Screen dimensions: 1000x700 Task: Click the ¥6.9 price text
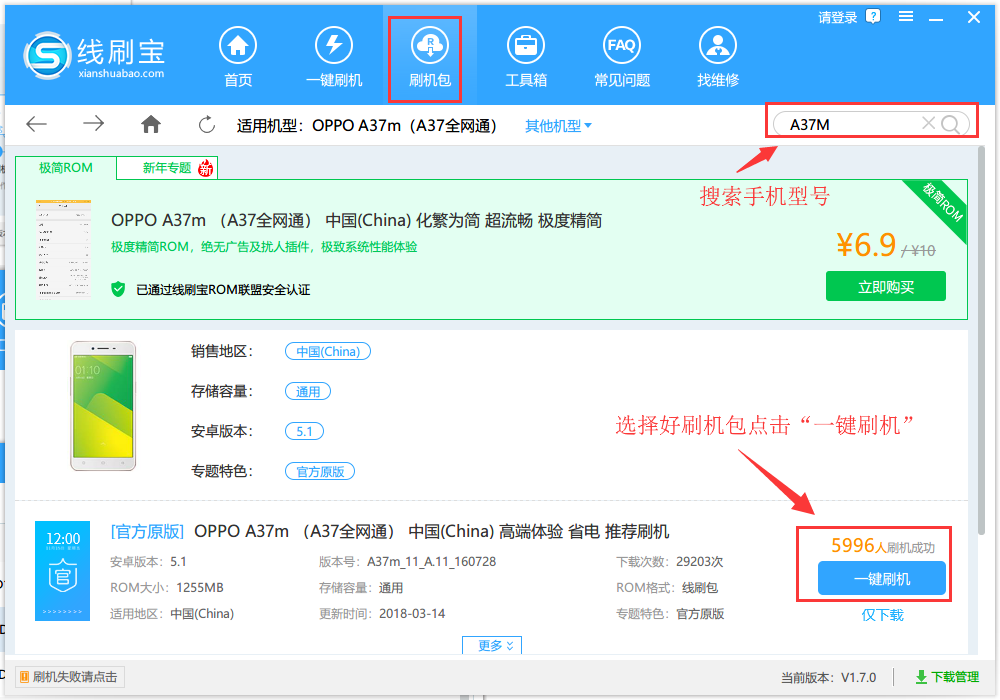866,245
